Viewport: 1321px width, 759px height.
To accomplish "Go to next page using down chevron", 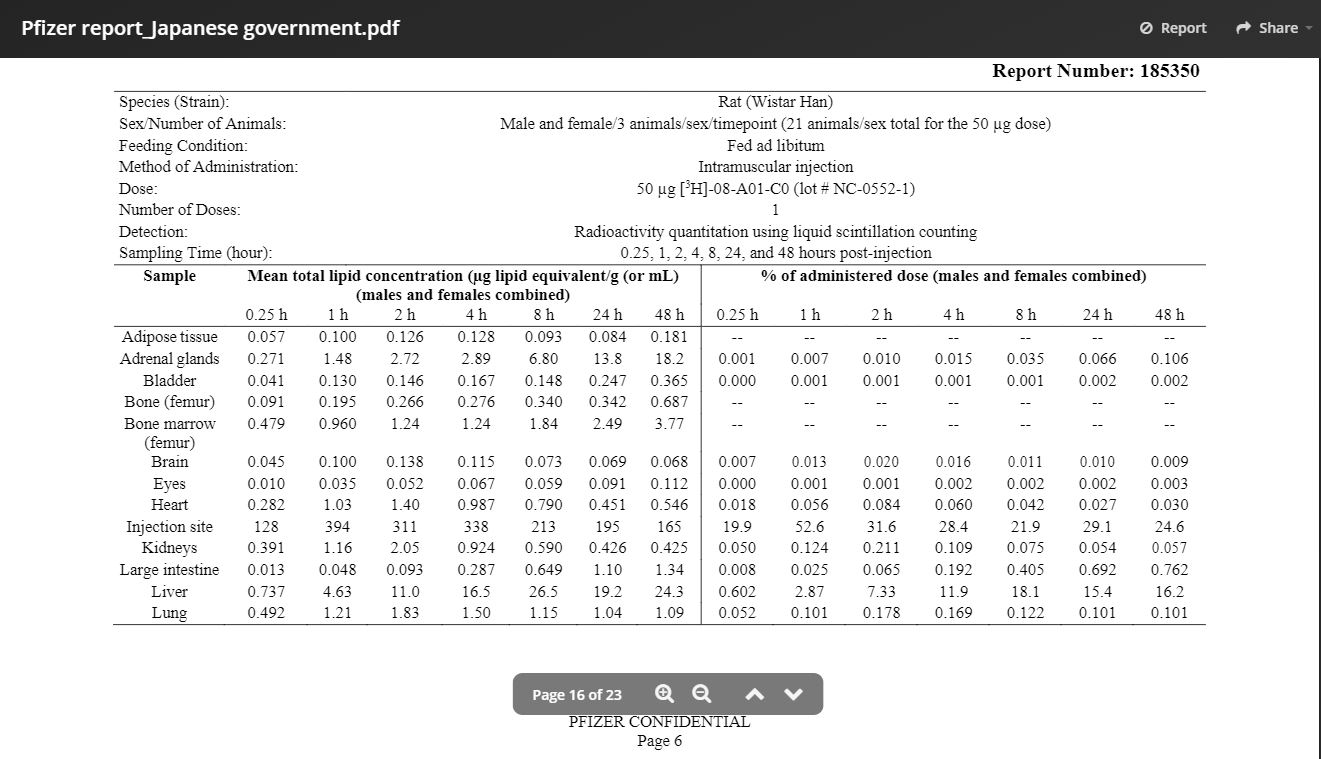I will tap(794, 694).
